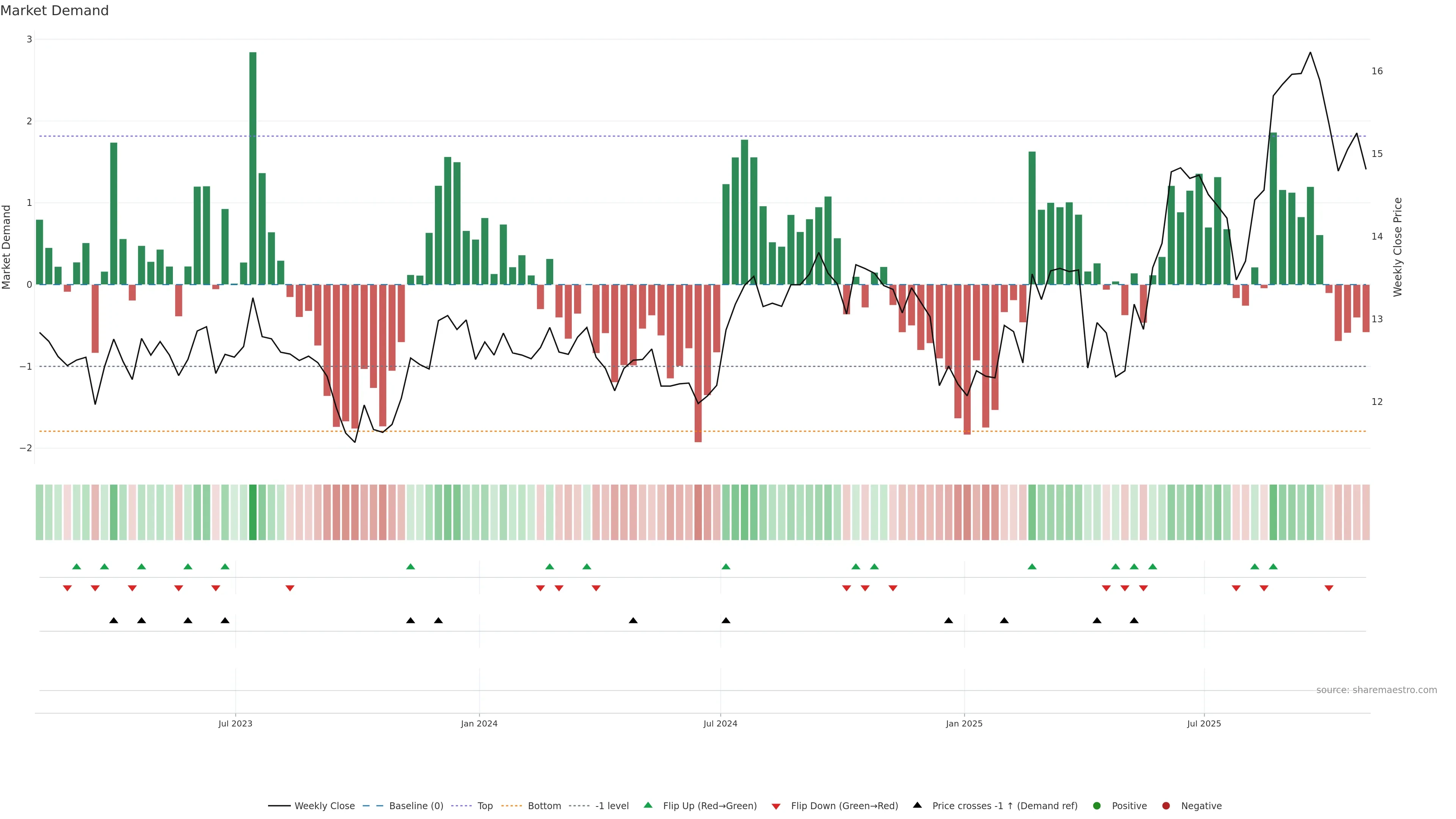The image size is (1456, 819).
Task: Click the darkest green heatmap strip cell
Action: click(253, 512)
